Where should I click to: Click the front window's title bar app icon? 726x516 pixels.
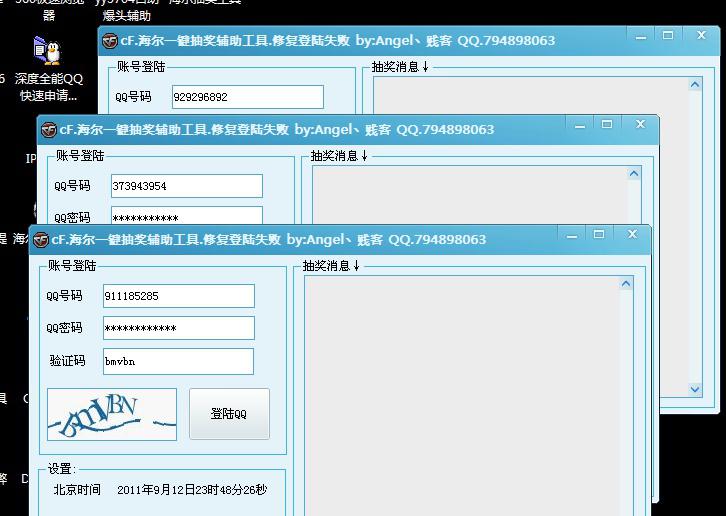pos(41,239)
